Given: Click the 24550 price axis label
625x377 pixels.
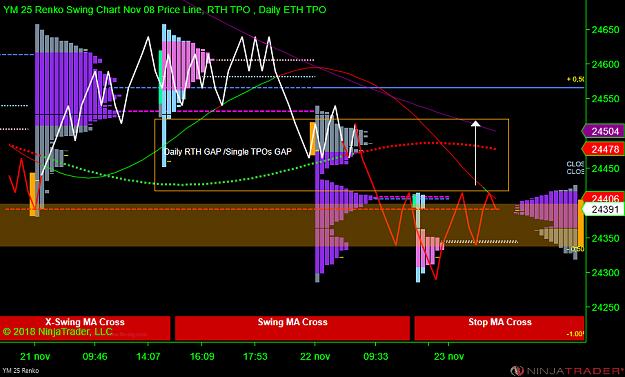Looking at the screenshot, I should coord(605,99).
